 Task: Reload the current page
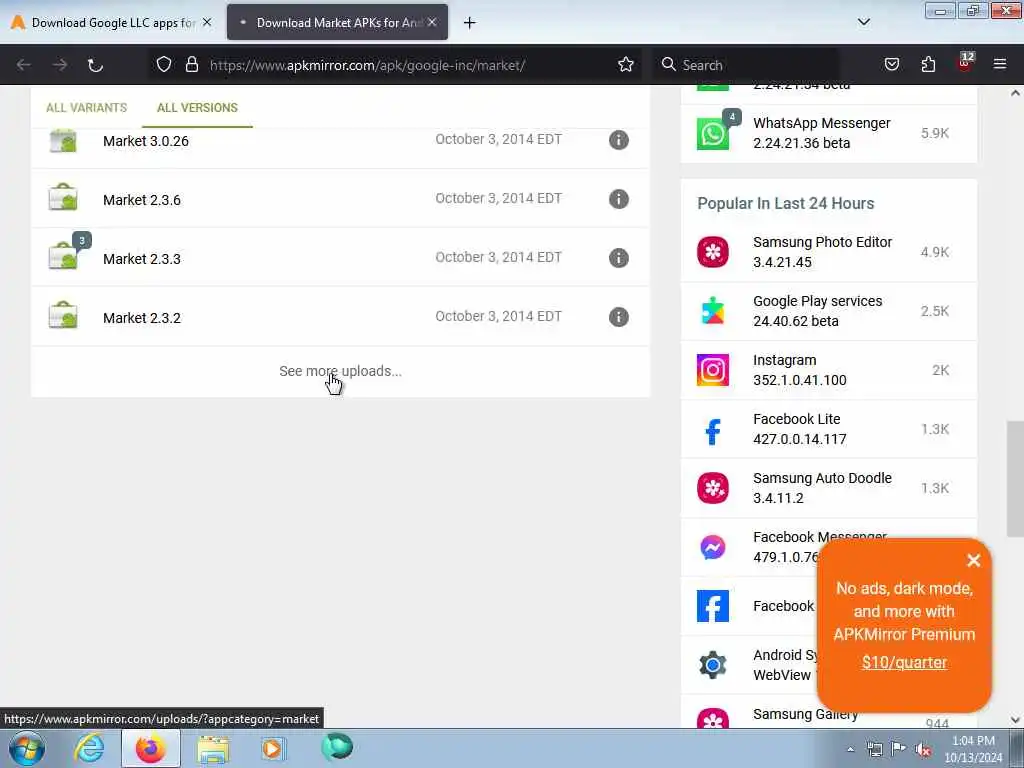coord(95,65)
